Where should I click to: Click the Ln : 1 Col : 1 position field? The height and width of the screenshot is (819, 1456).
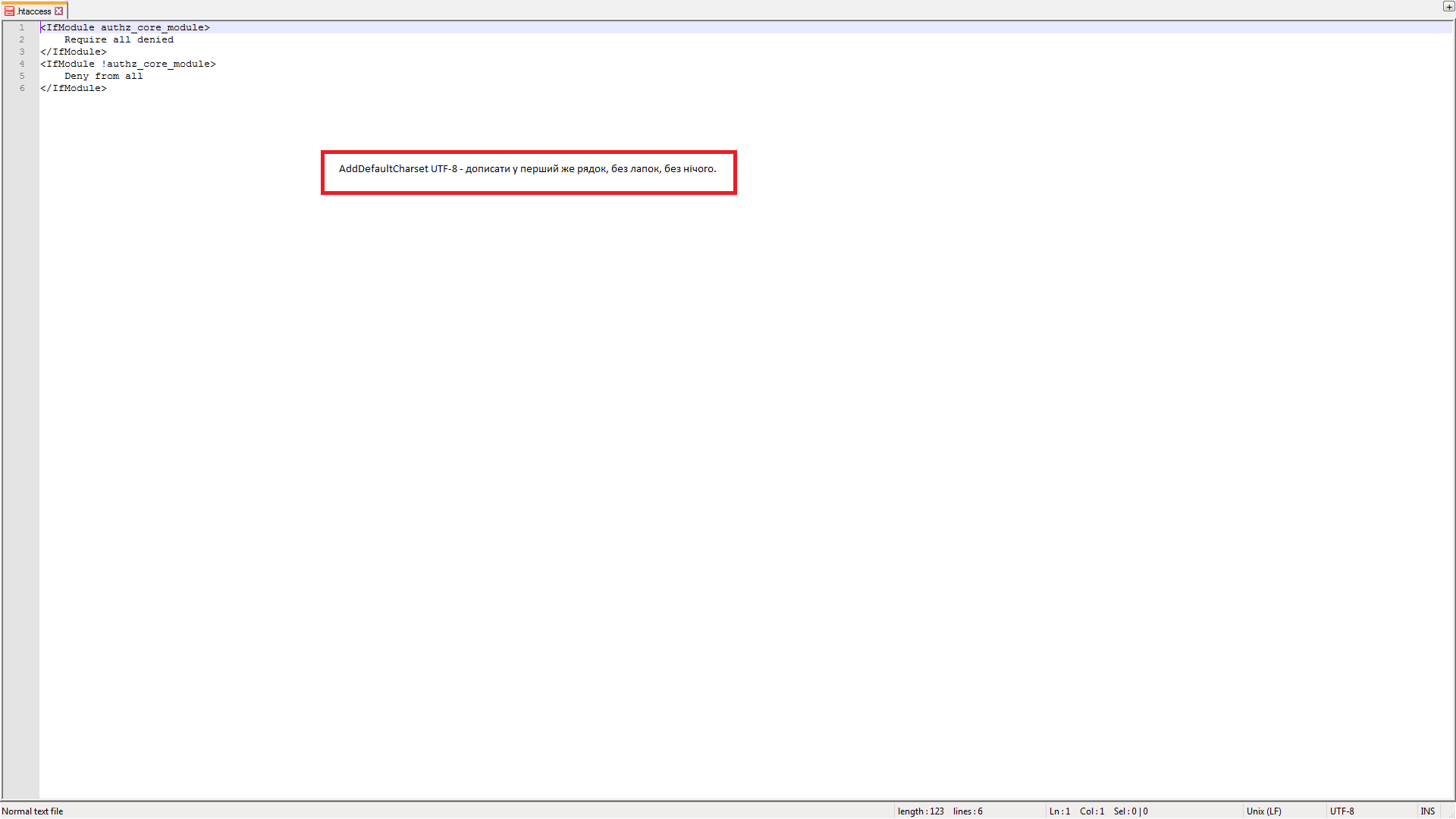tap(1076, 811)
